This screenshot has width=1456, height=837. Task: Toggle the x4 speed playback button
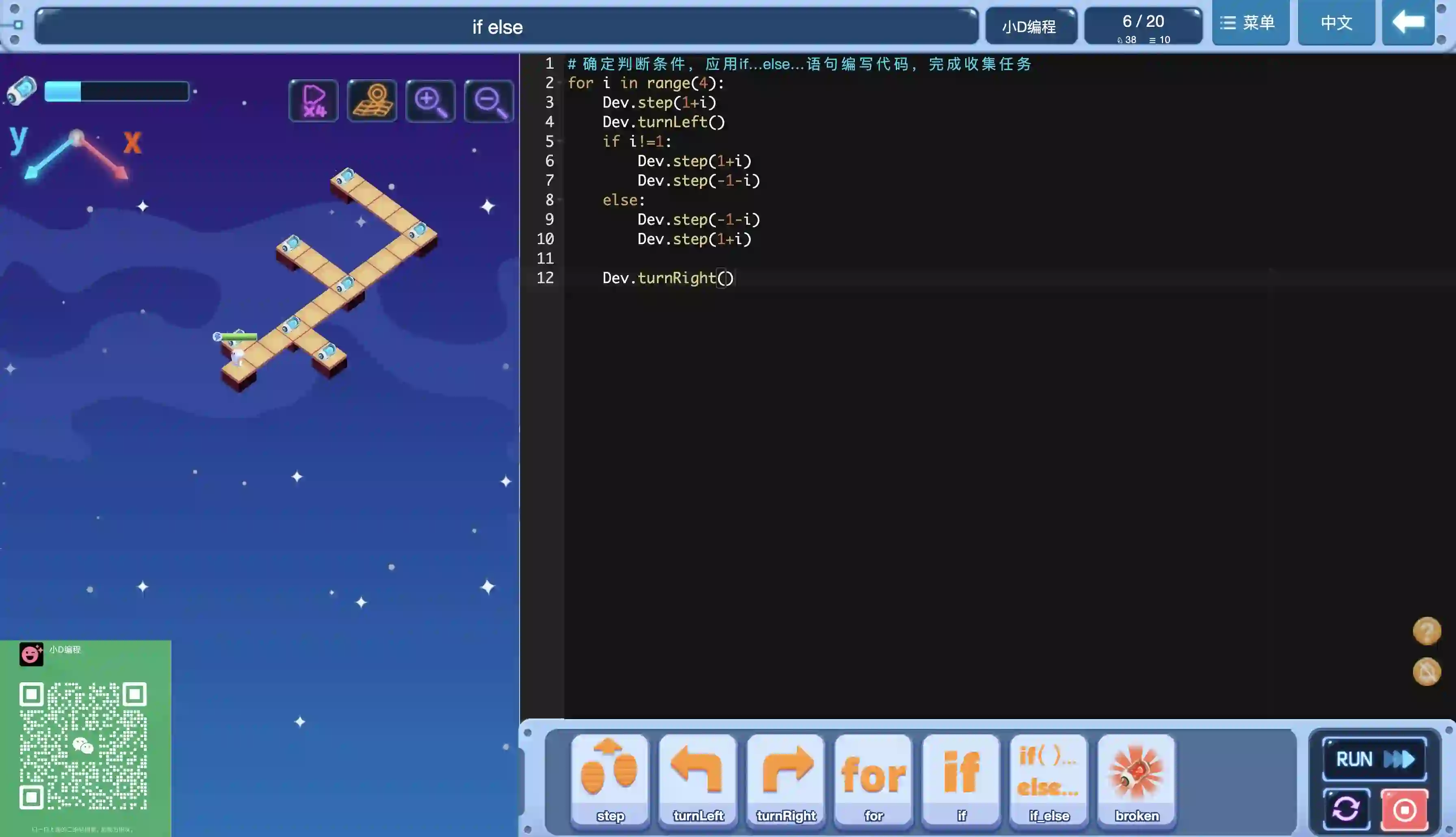(313, 101)
